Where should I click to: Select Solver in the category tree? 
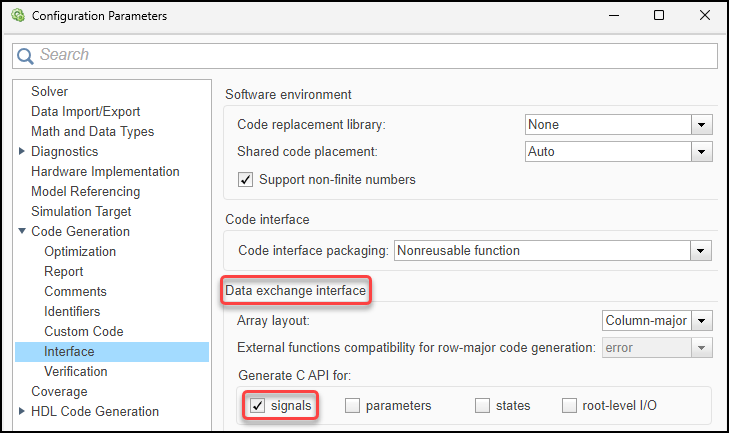coord(50,91)
